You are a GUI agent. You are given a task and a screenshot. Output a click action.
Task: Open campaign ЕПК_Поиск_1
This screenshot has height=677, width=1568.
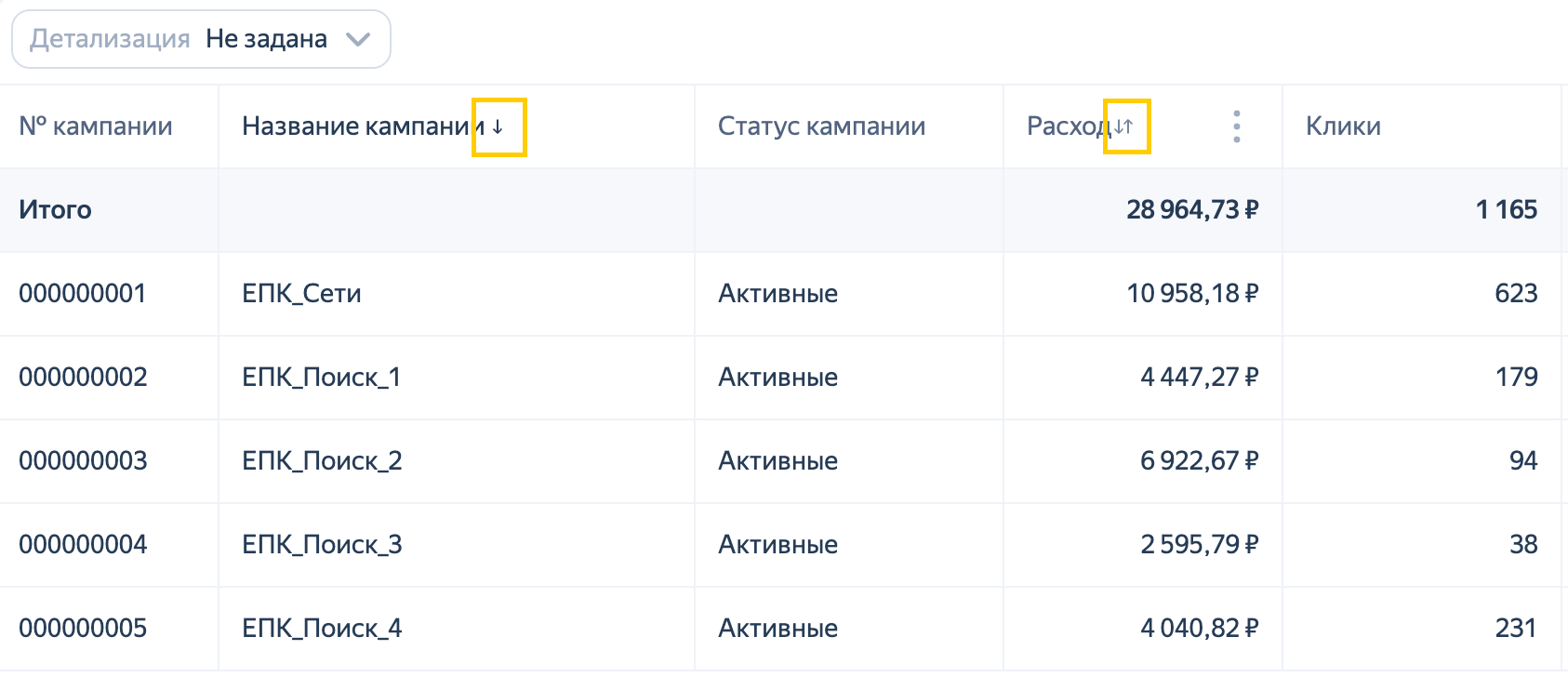click(x=321, y=378)
